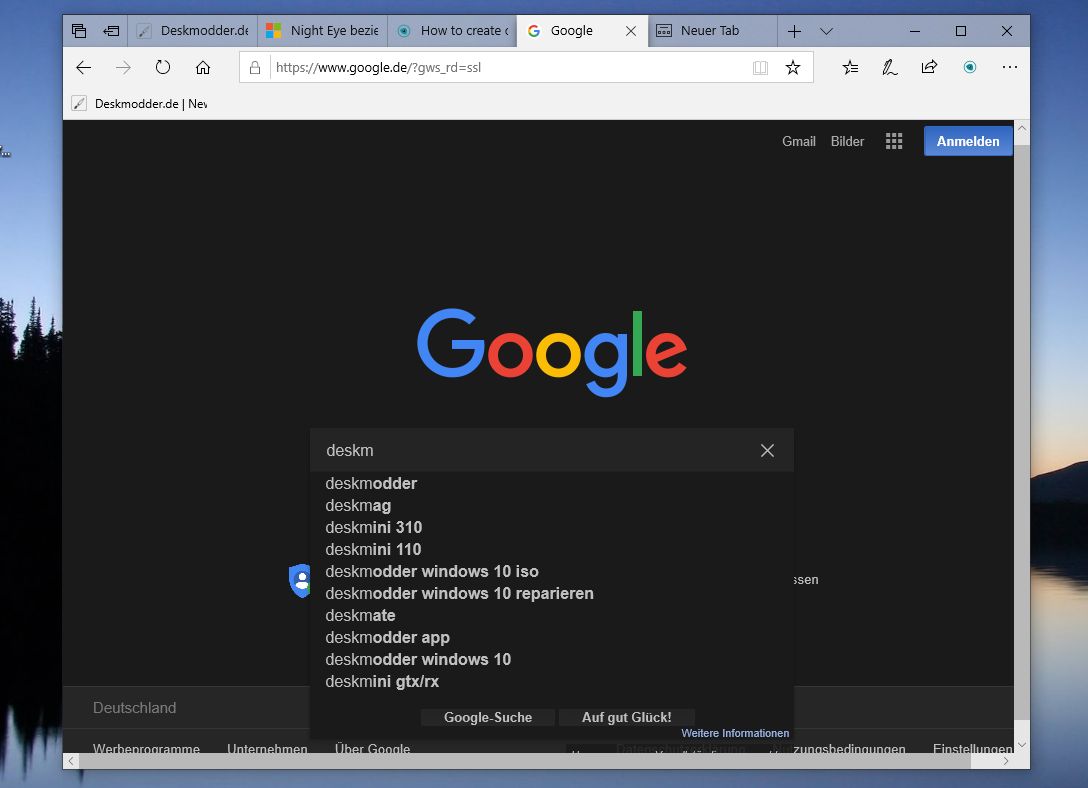Open the Gmail link
Image resolution: width=1088 pixels, height=788 pixels.
[799, 142]
